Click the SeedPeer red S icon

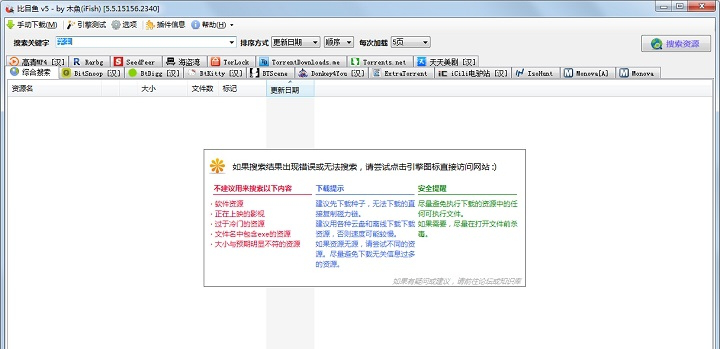[x=118, y=62]
